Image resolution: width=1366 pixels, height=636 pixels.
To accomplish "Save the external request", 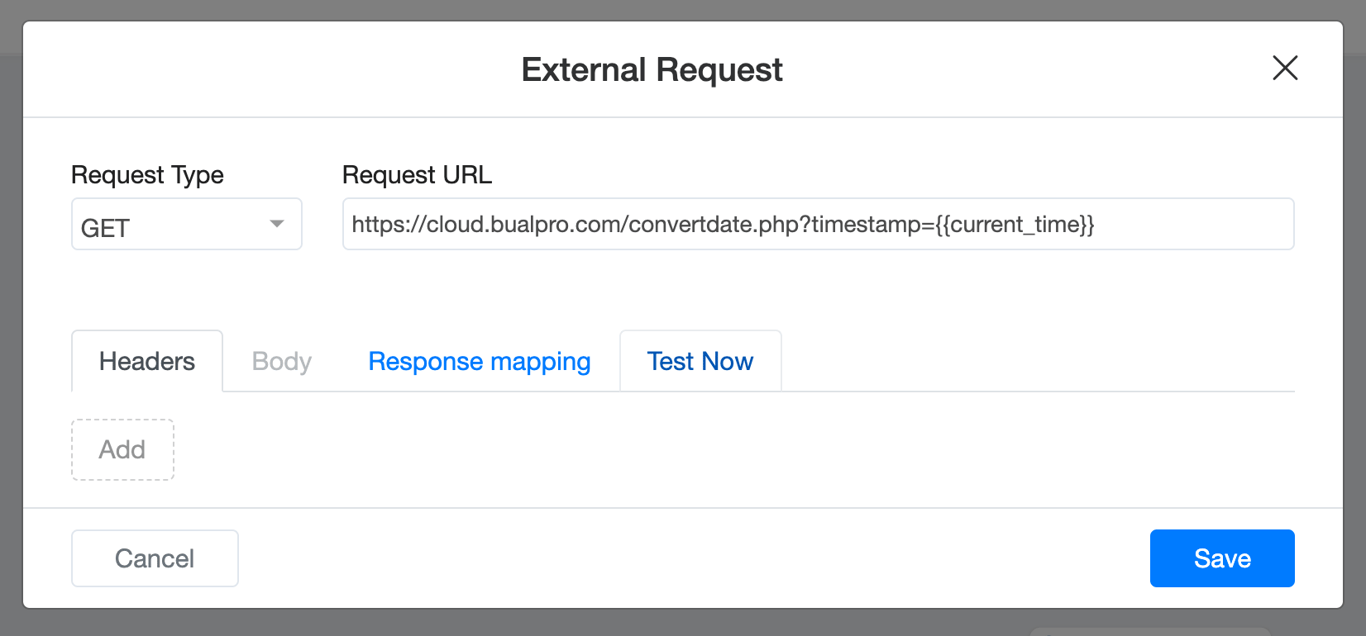I will (x=1222, y=558).
